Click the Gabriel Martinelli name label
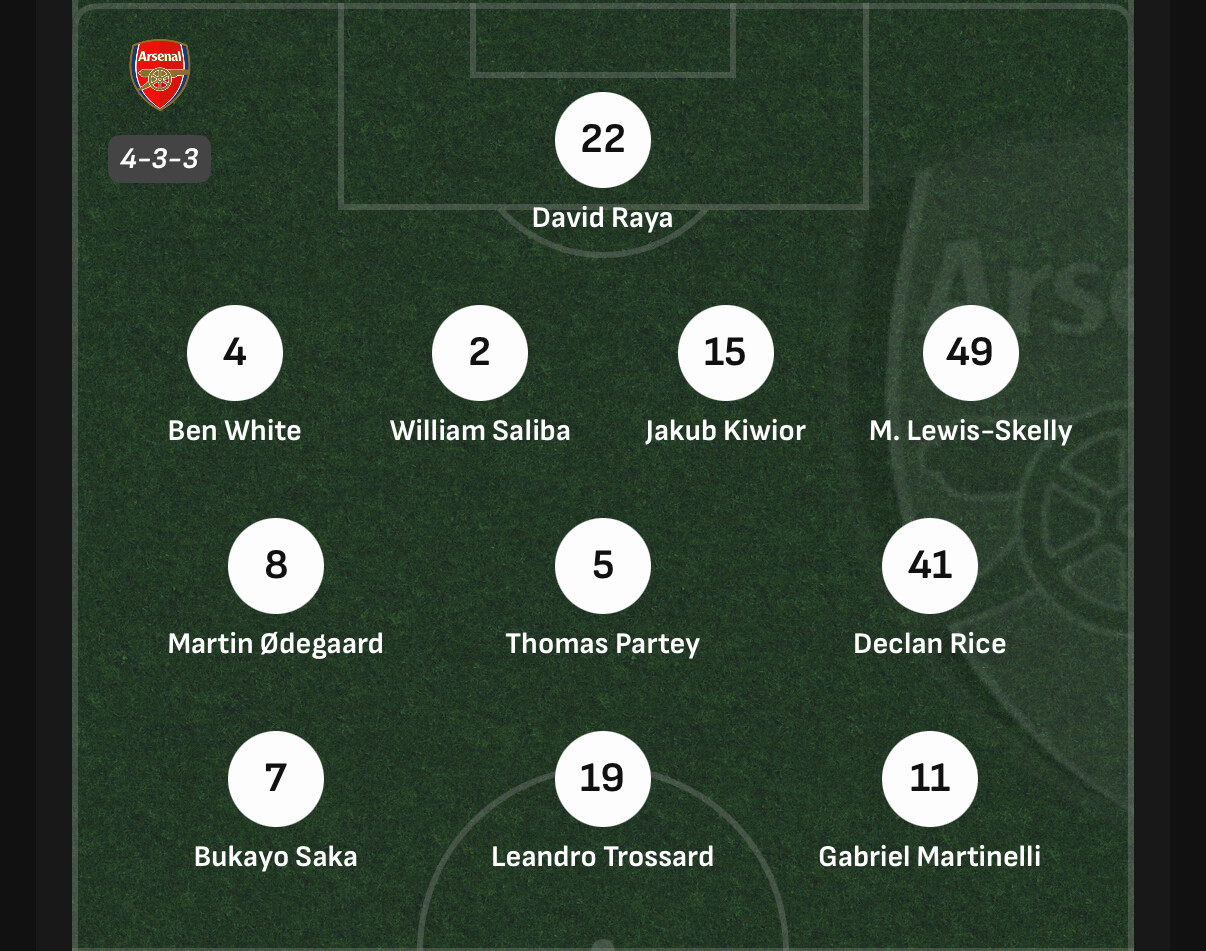Image resolution: width=1206 pixels, height=951 pixels. point(930,857)
